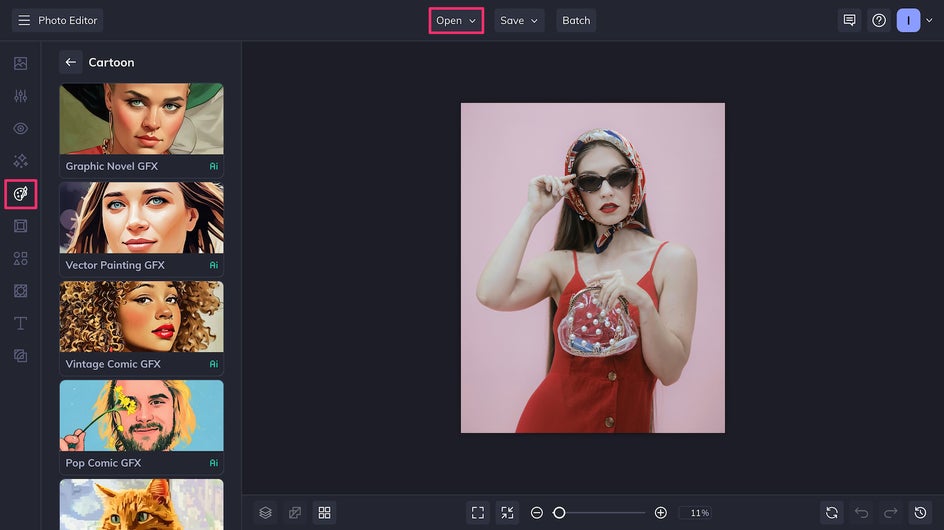Open the Textures sidebar tool

[20, 356]
